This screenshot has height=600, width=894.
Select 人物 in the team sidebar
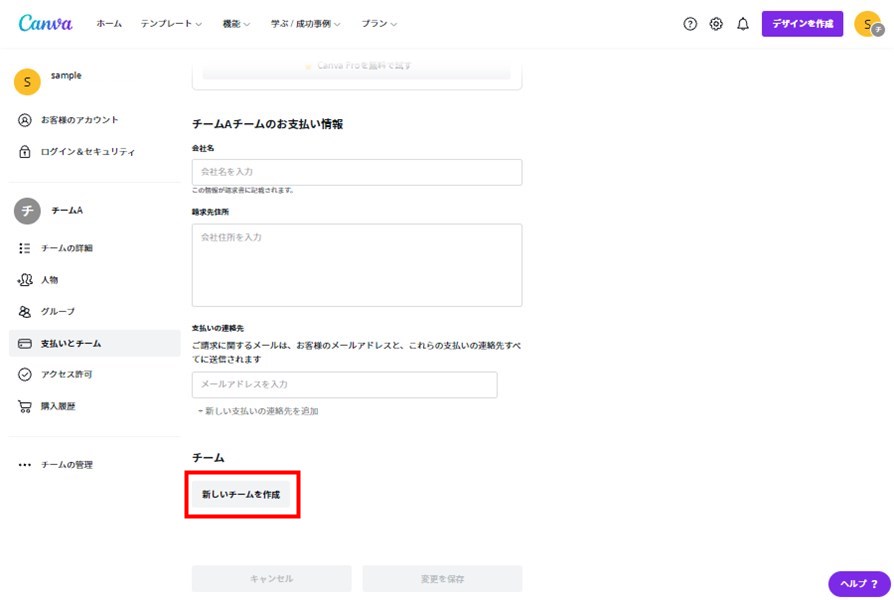coord(49,280)
